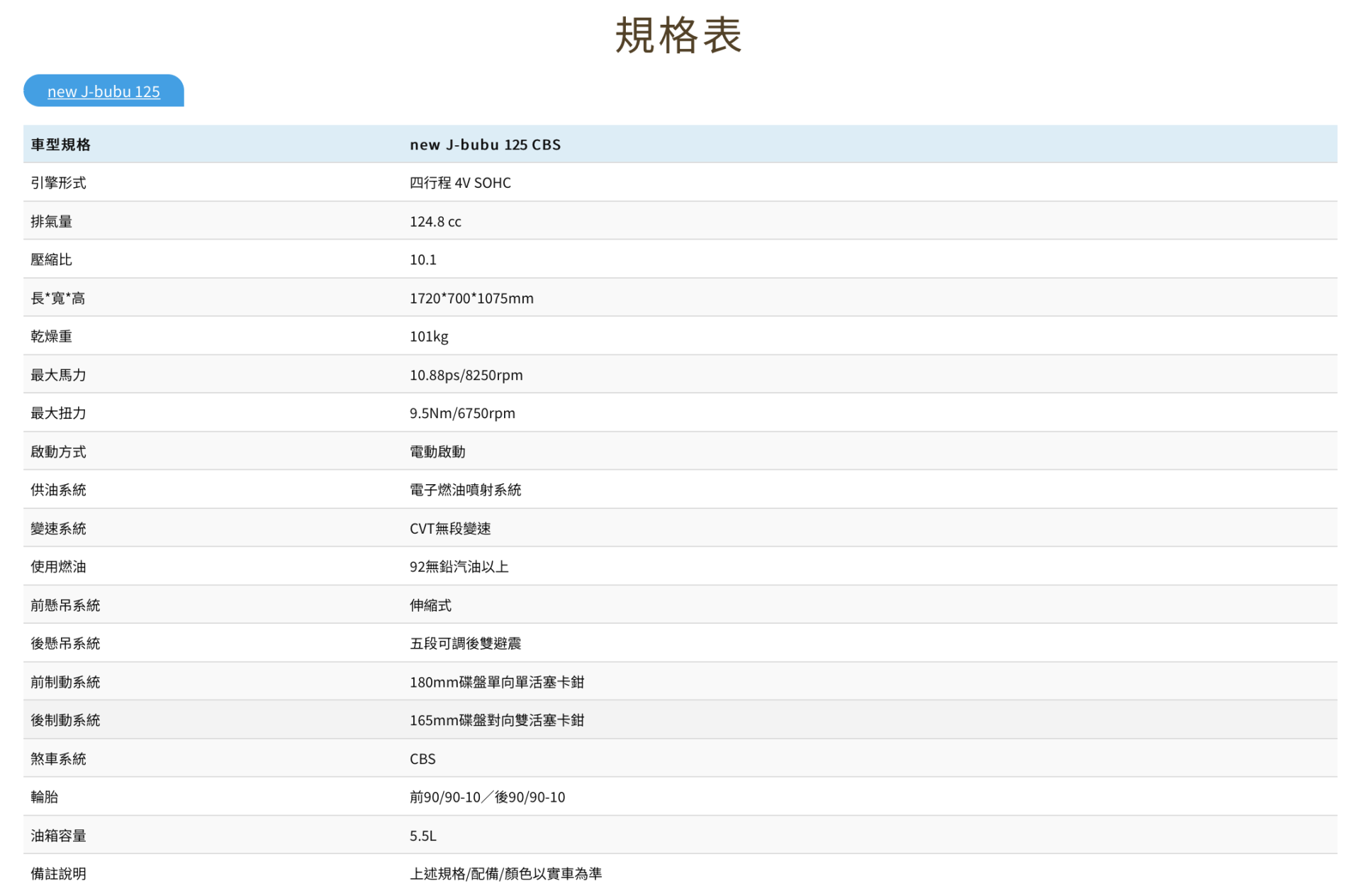Select the 電子燃油噴射系統 value
The width and height of the screenshot is (1361, 896).
tap(465, 490)
